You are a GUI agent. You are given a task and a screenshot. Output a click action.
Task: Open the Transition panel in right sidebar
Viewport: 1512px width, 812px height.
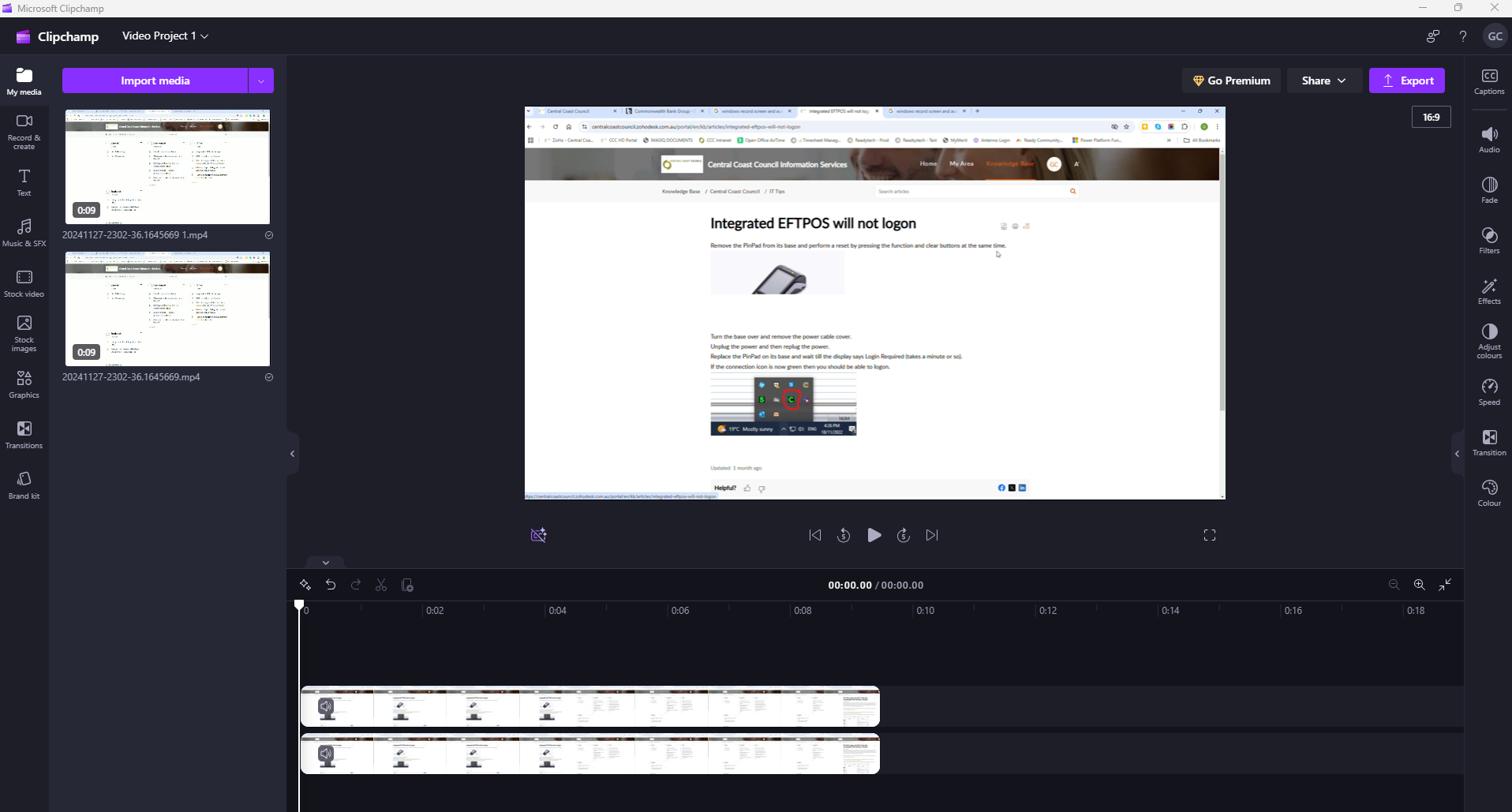coord(1489,443)
